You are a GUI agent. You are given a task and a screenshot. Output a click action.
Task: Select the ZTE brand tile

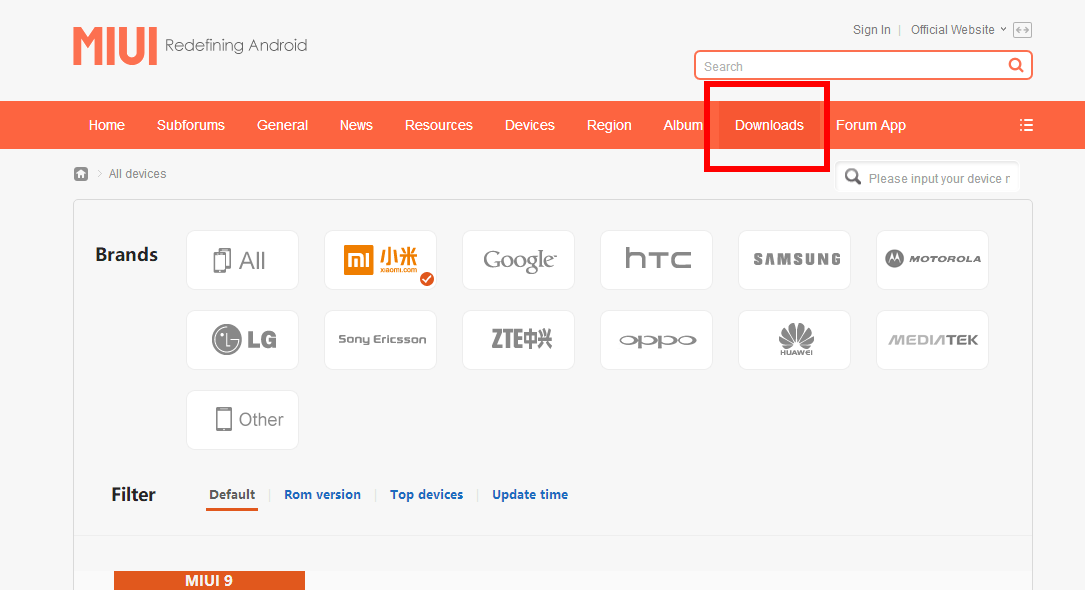[x=518, y=340]
